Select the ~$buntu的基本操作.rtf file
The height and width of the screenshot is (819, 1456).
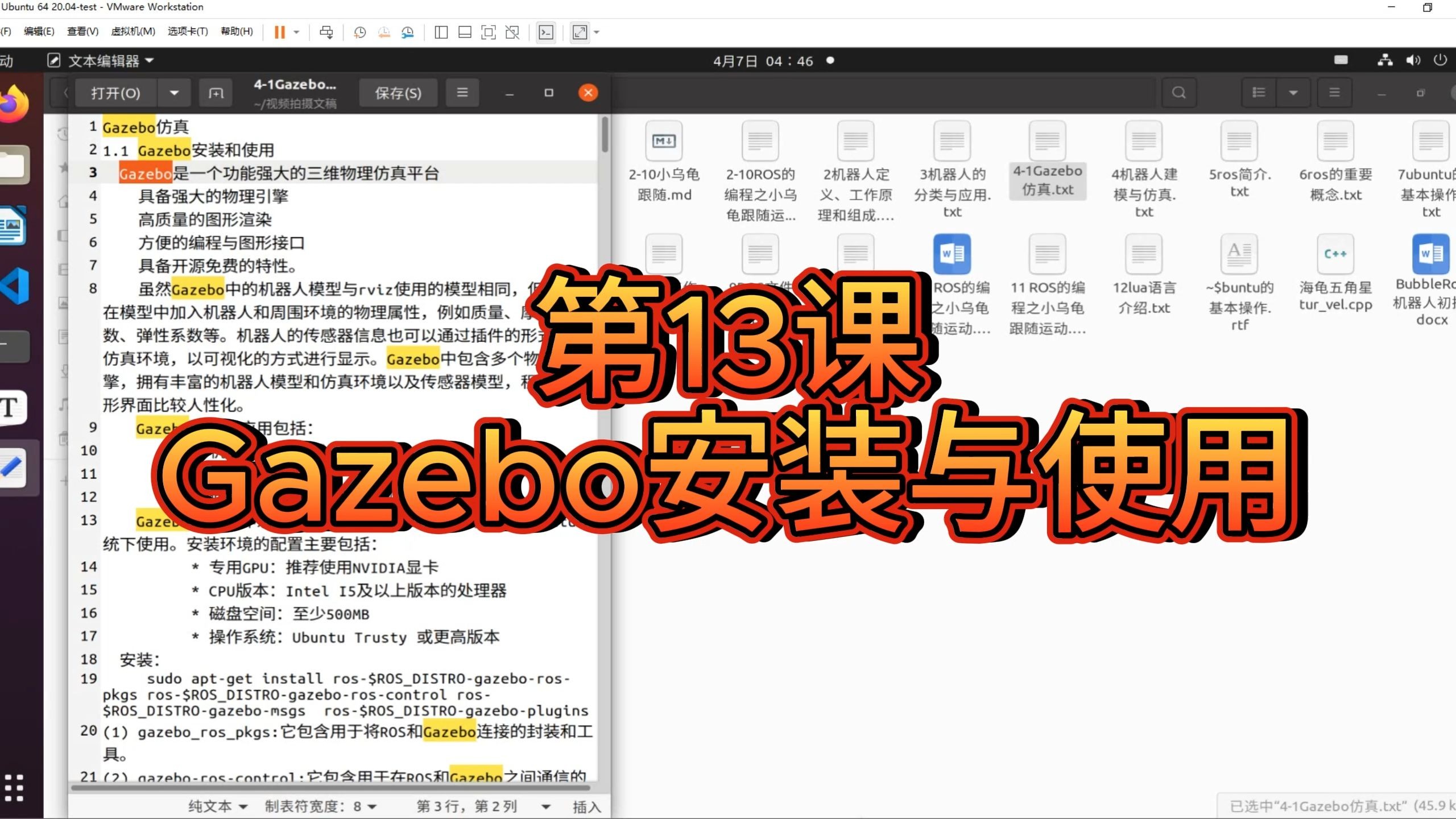[1239, 283]
